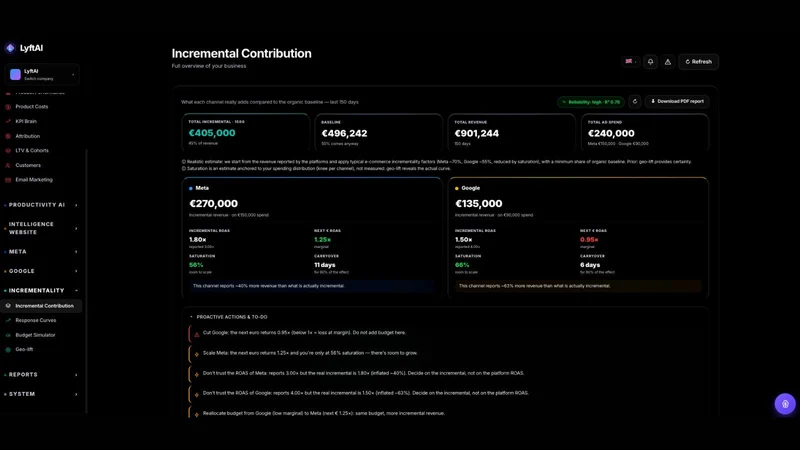Expand the Intelligence Website section
This screenshot has width=800, height=450.
pyautogui.click(x=41, y=228)
